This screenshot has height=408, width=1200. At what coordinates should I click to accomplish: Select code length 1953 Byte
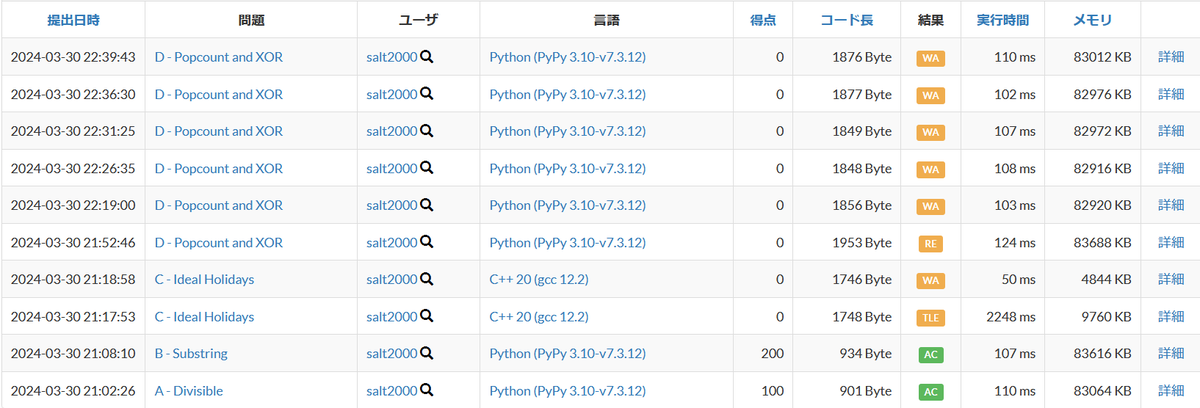tap(862, 242)
